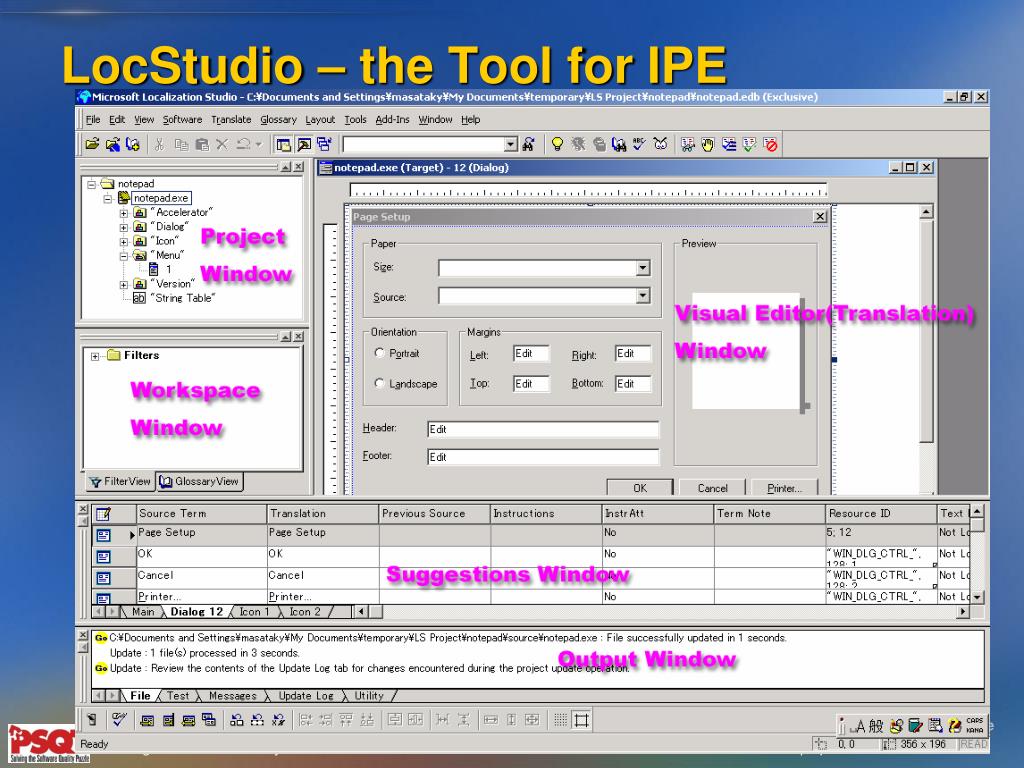Click the "Printer..." source term cell
1024x768 pixels.
[202, 596]
